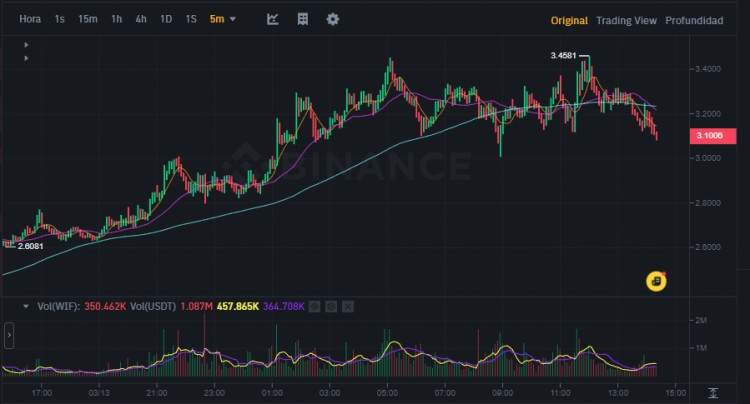Expand the second chart legend arrow
Viewport: 750px width, 404px height.
pos(25,58)
